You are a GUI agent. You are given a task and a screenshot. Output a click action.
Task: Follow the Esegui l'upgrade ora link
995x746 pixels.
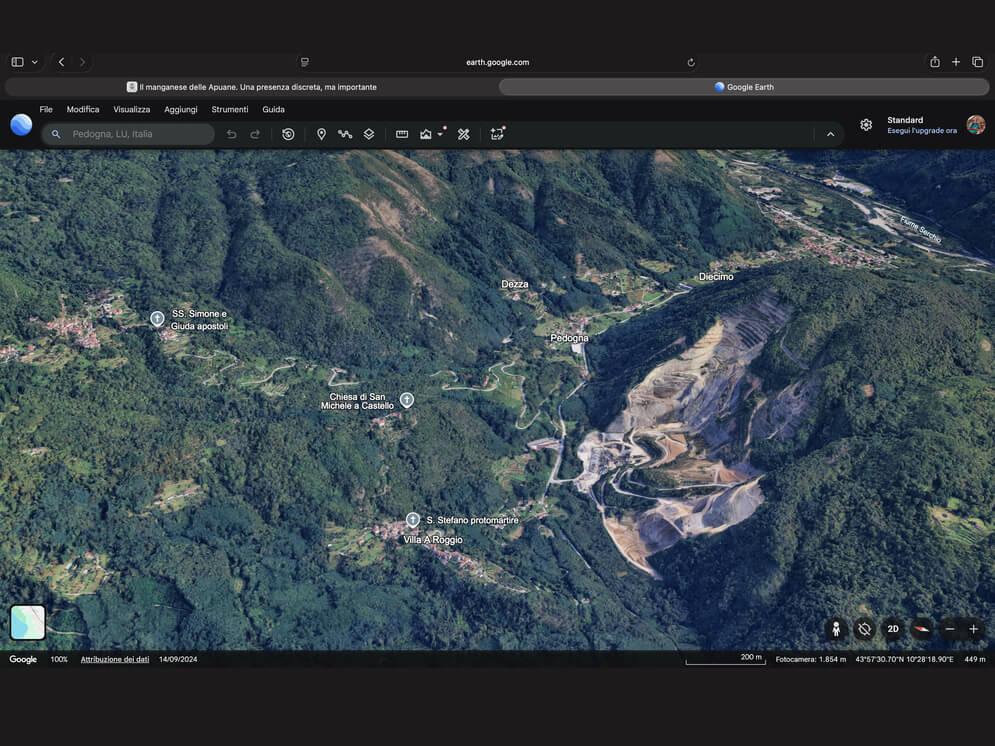[921, 131]
